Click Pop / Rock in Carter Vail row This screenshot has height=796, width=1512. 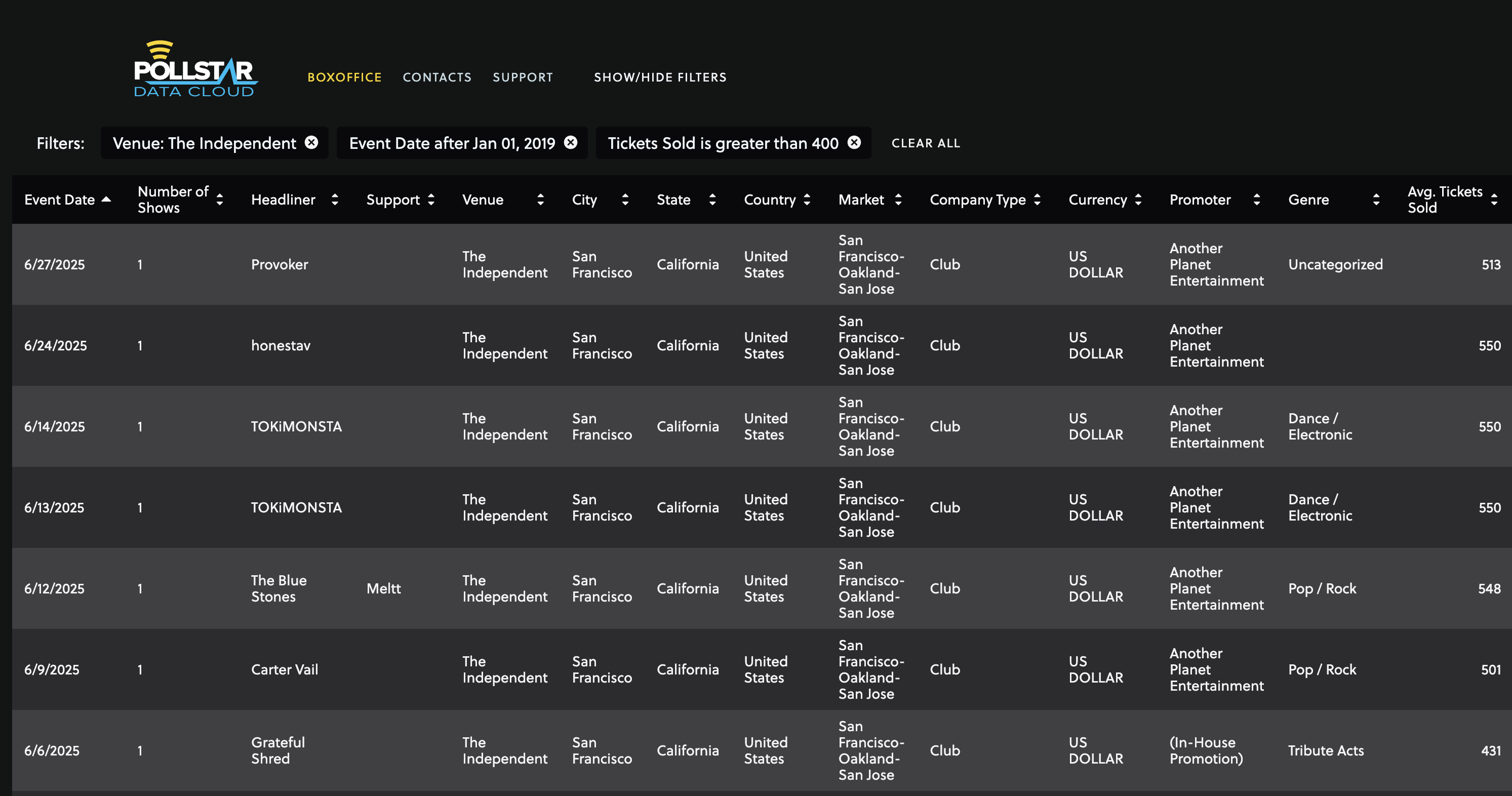1322,669
